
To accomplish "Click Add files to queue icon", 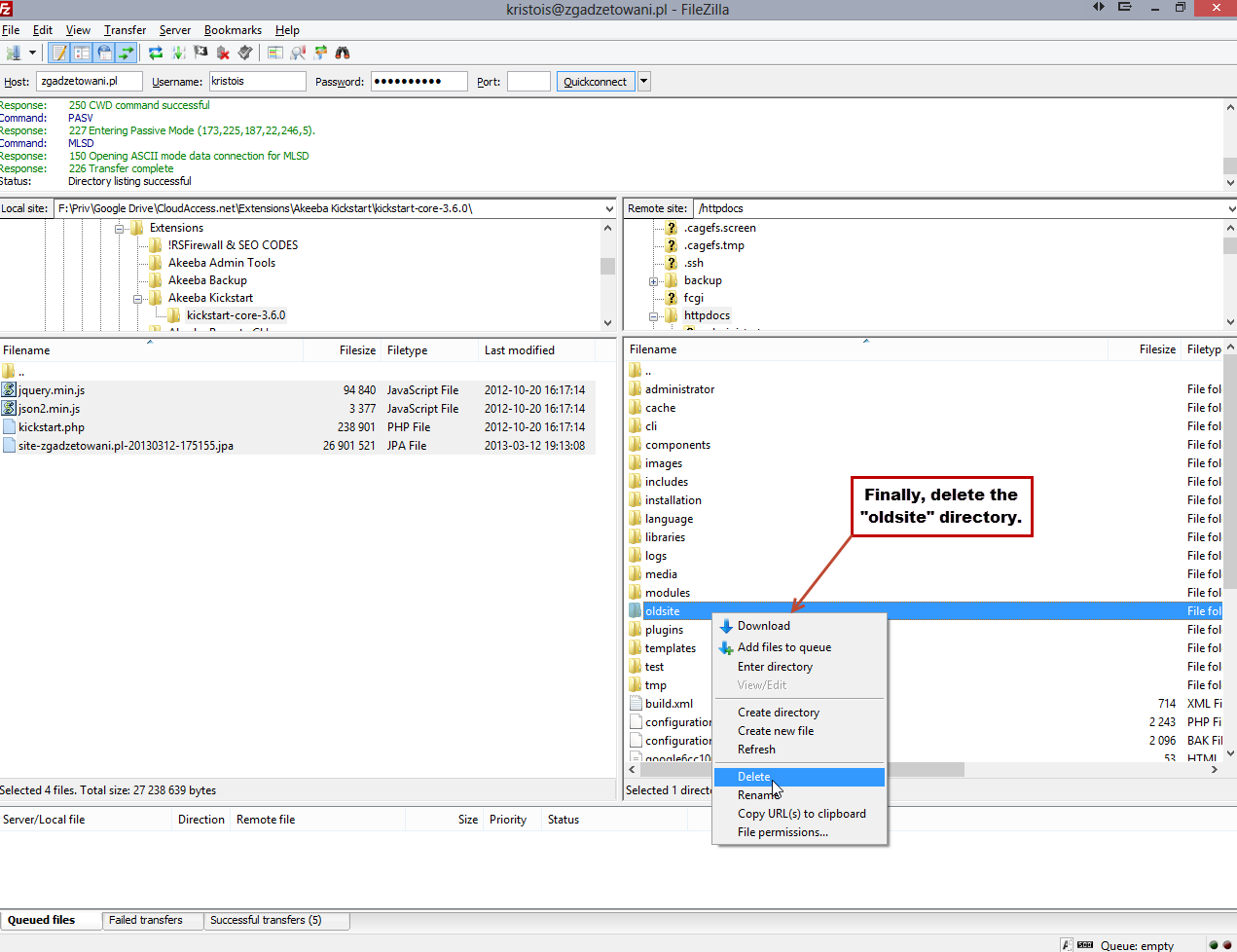I will point(726,648).
